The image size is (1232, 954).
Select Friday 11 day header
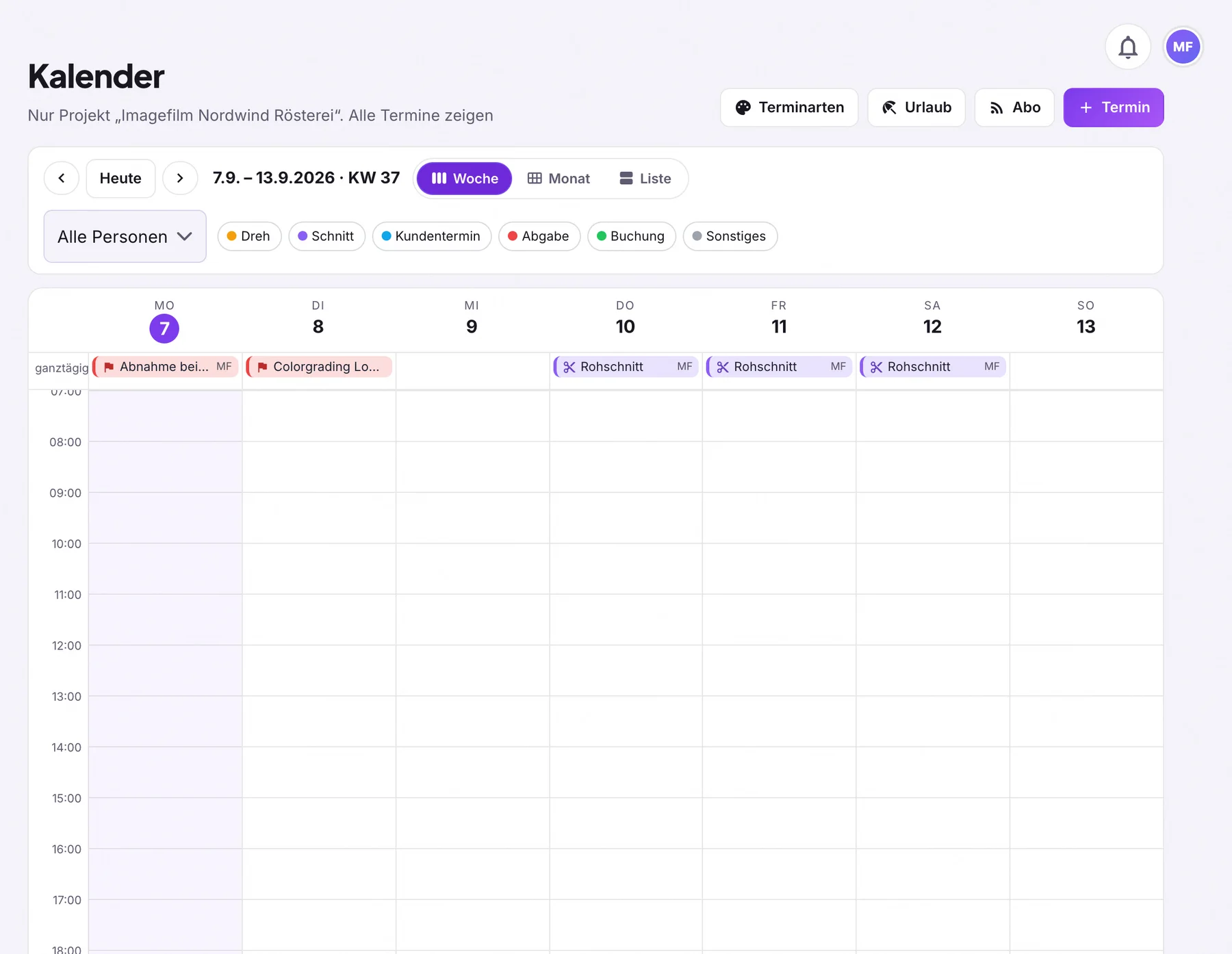click(x=779, y=319)
